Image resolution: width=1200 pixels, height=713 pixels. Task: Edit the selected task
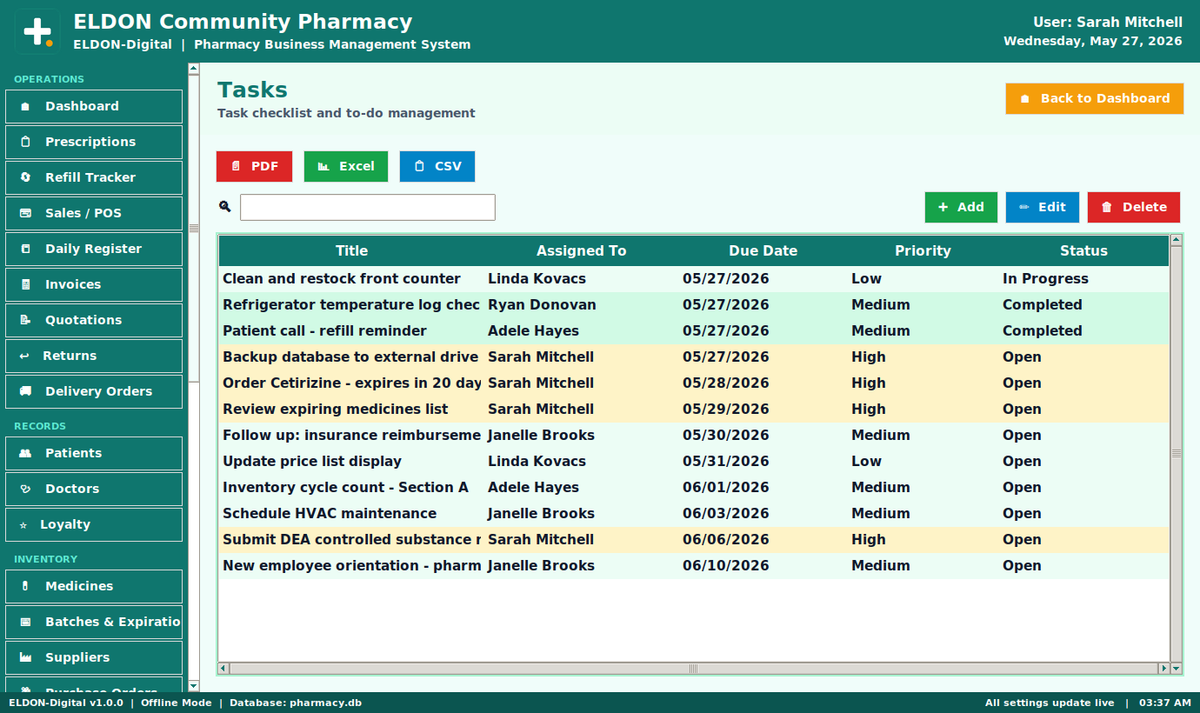click(1042, 207)
